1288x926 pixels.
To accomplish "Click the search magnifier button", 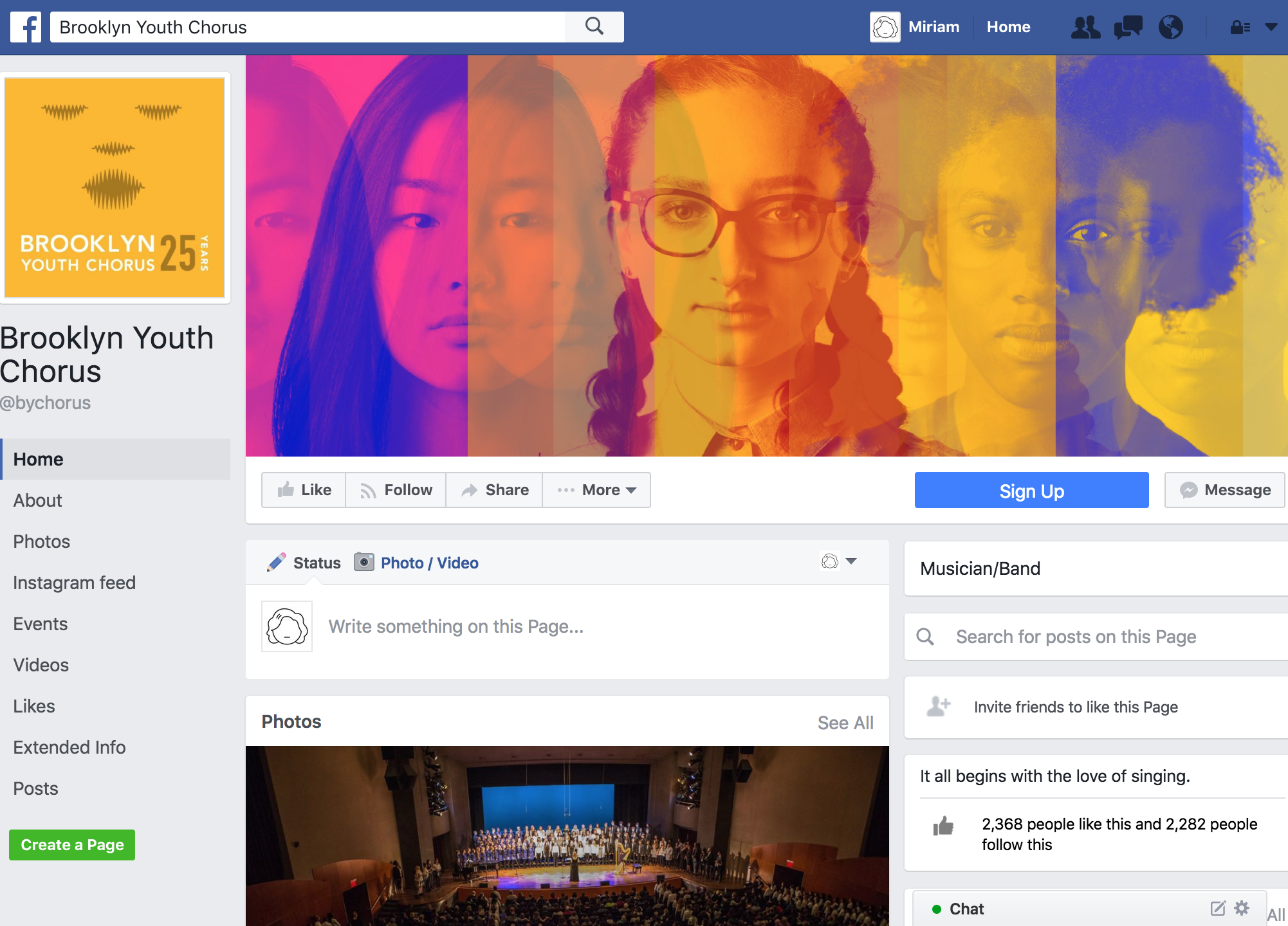I will [x=594, y=27].
